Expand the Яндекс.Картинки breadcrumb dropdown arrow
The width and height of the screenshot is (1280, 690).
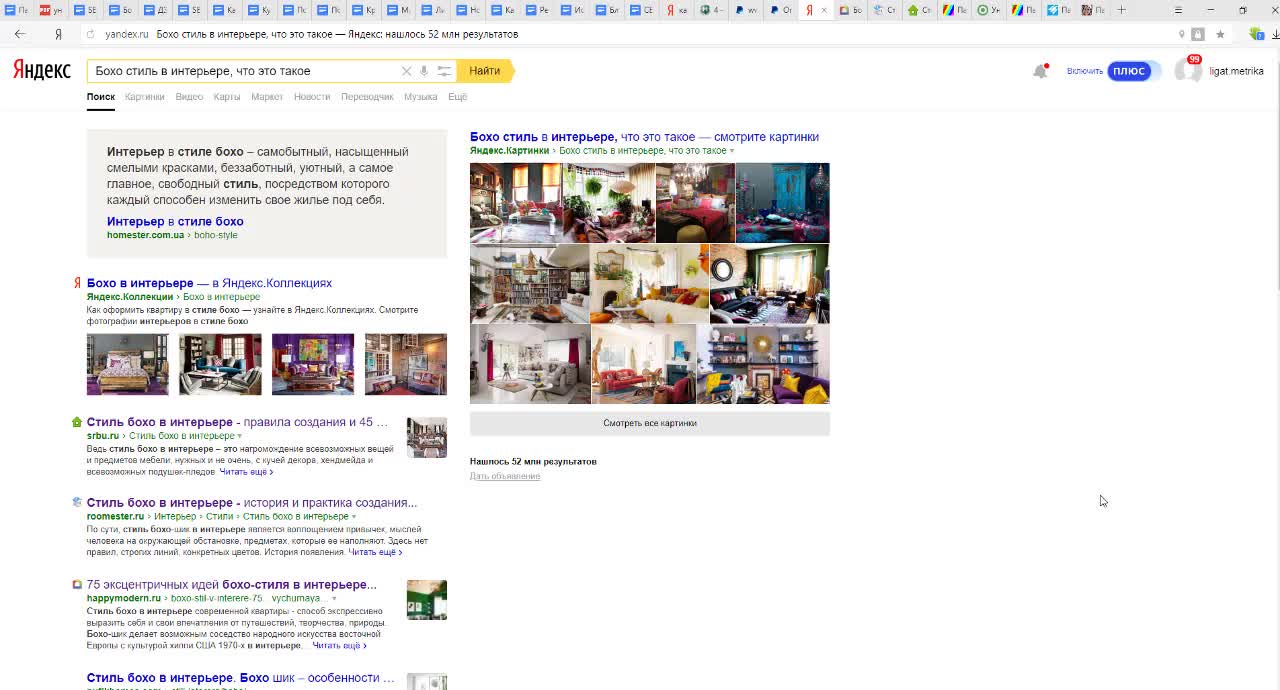732,151
